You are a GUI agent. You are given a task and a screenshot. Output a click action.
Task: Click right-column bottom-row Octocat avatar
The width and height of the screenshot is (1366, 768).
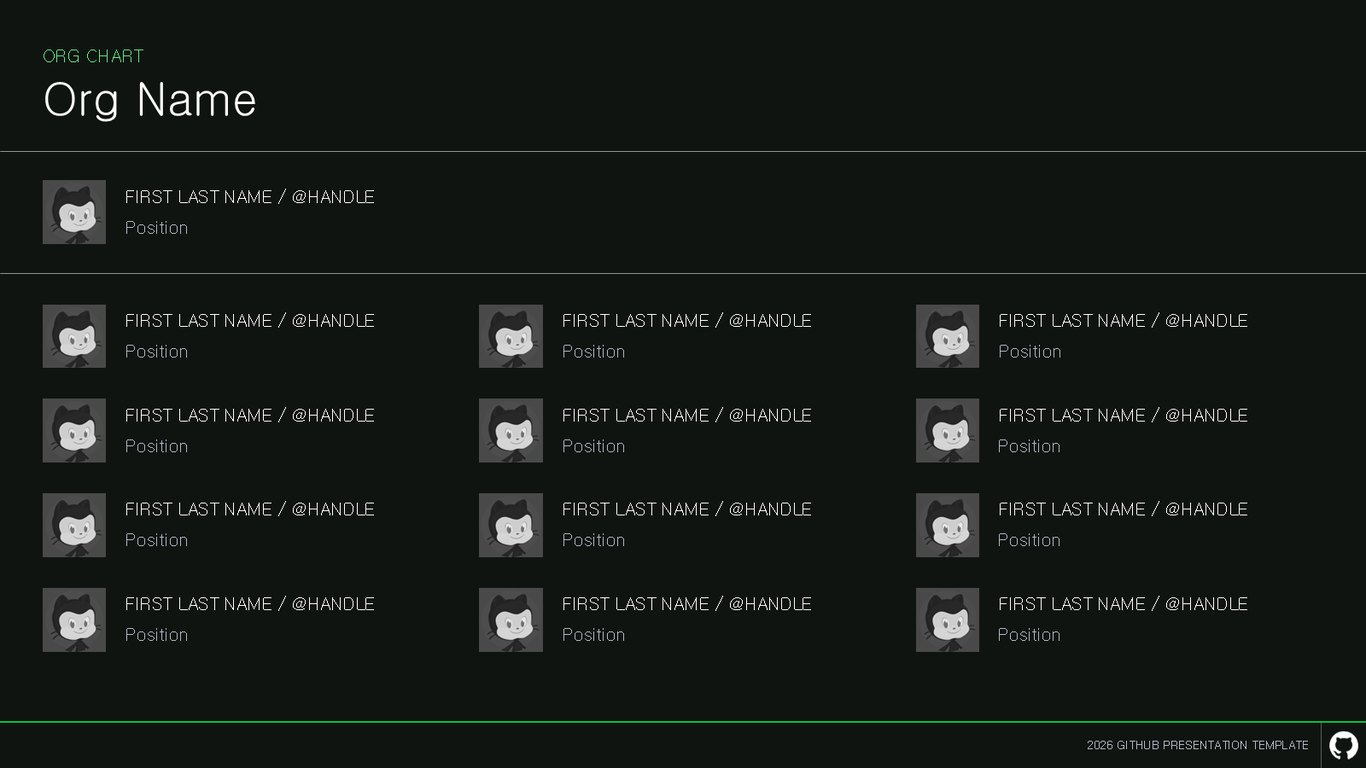pos(947,620)
